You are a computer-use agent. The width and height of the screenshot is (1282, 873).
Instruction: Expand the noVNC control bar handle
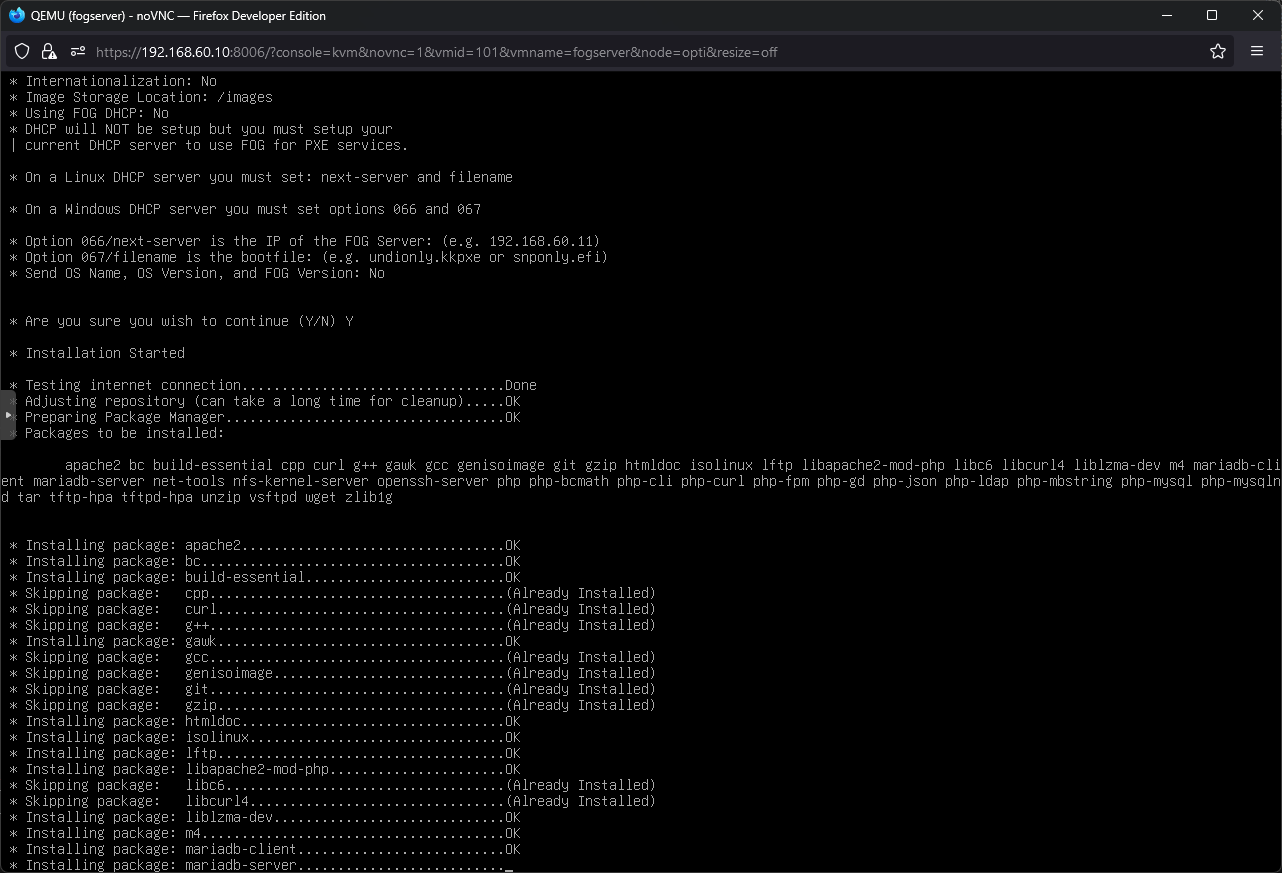pyautogui.click(x=8, y=414)
